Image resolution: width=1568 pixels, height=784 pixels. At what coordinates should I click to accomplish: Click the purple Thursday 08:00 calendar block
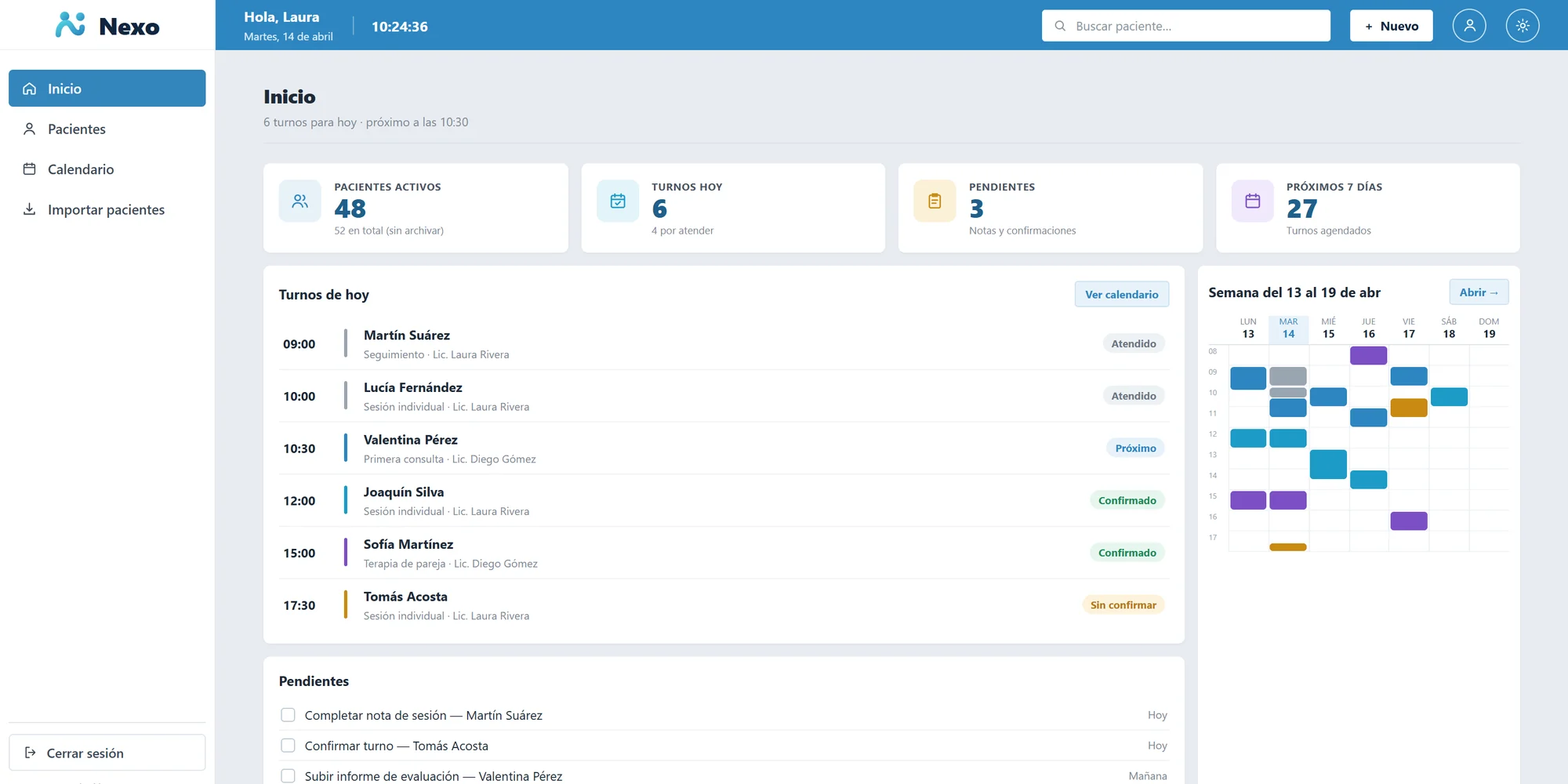(x=1368, y=355)
